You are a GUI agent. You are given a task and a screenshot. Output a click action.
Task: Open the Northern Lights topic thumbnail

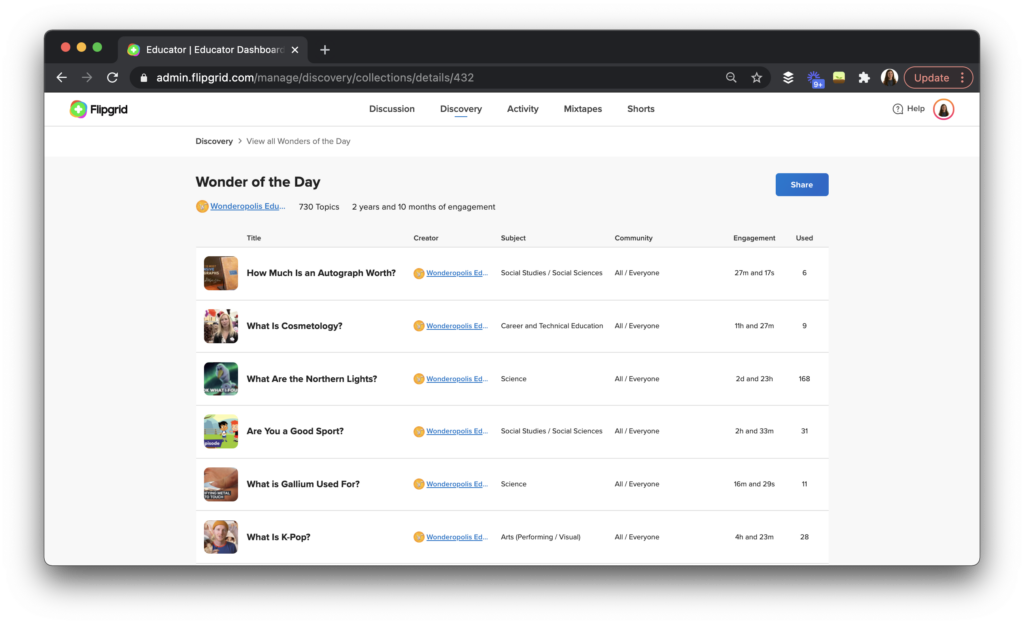coord(221,379)
